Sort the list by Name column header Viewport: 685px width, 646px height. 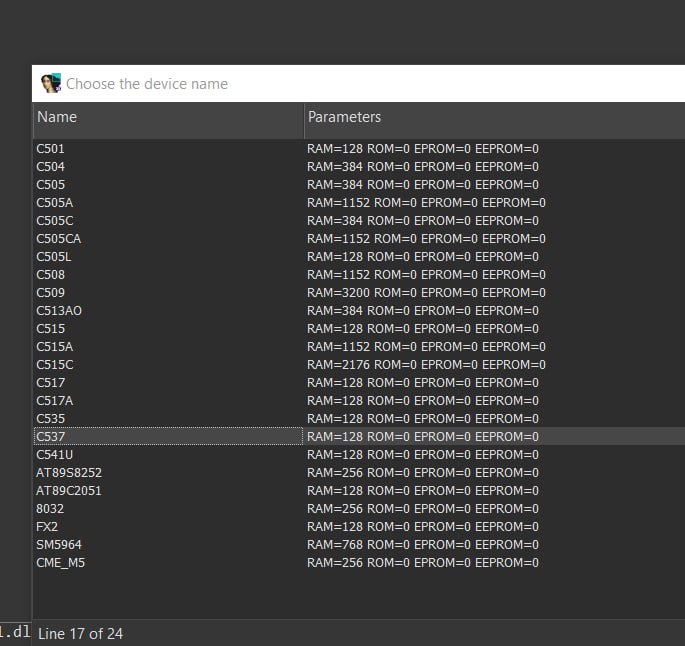pos(168,117)
